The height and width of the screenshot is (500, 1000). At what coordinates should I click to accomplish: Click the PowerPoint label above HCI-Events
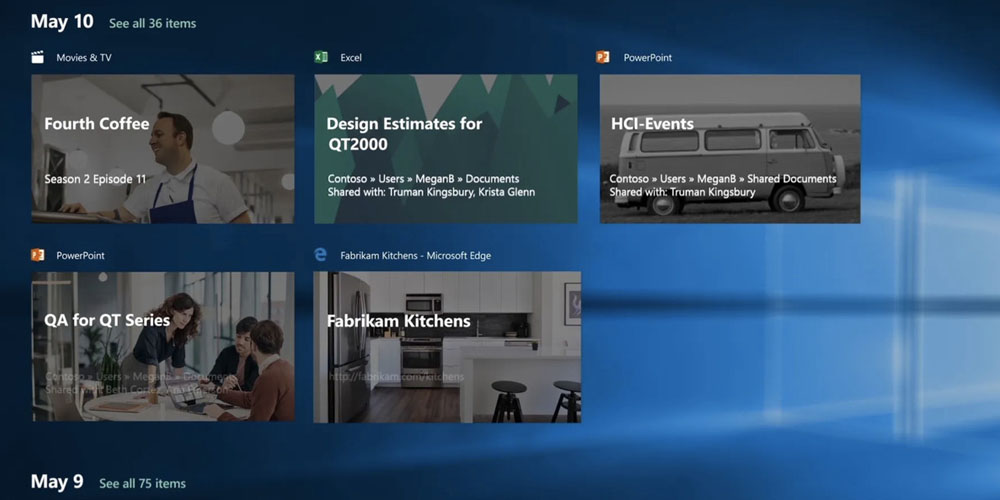(x=647, y=57)
